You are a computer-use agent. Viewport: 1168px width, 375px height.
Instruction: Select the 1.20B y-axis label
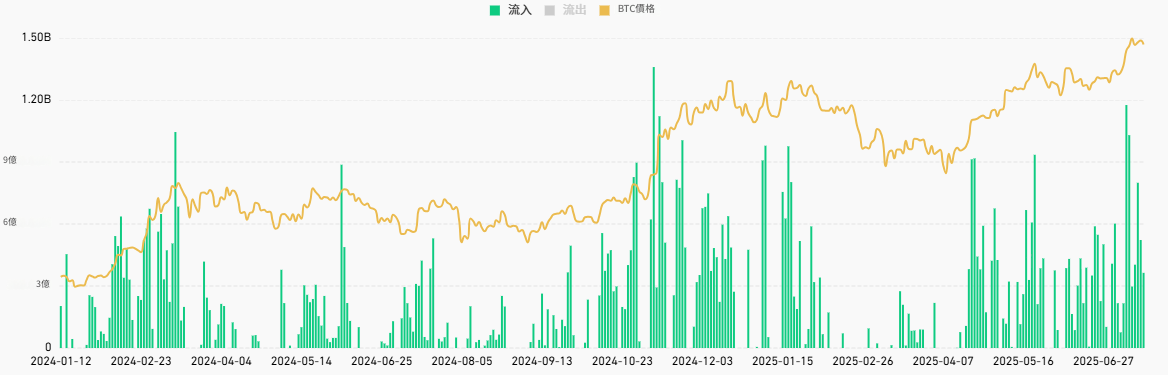[x=36, y=99]
